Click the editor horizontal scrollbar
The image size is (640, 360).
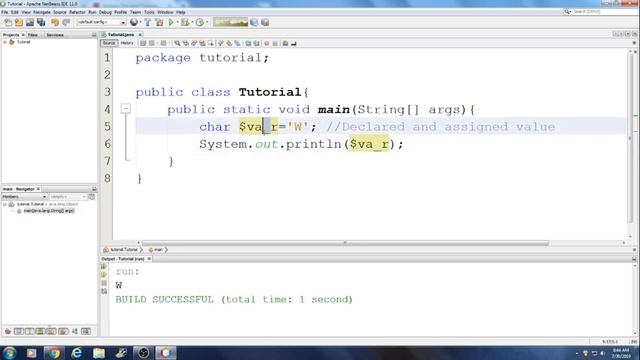(x=345, y=243)
